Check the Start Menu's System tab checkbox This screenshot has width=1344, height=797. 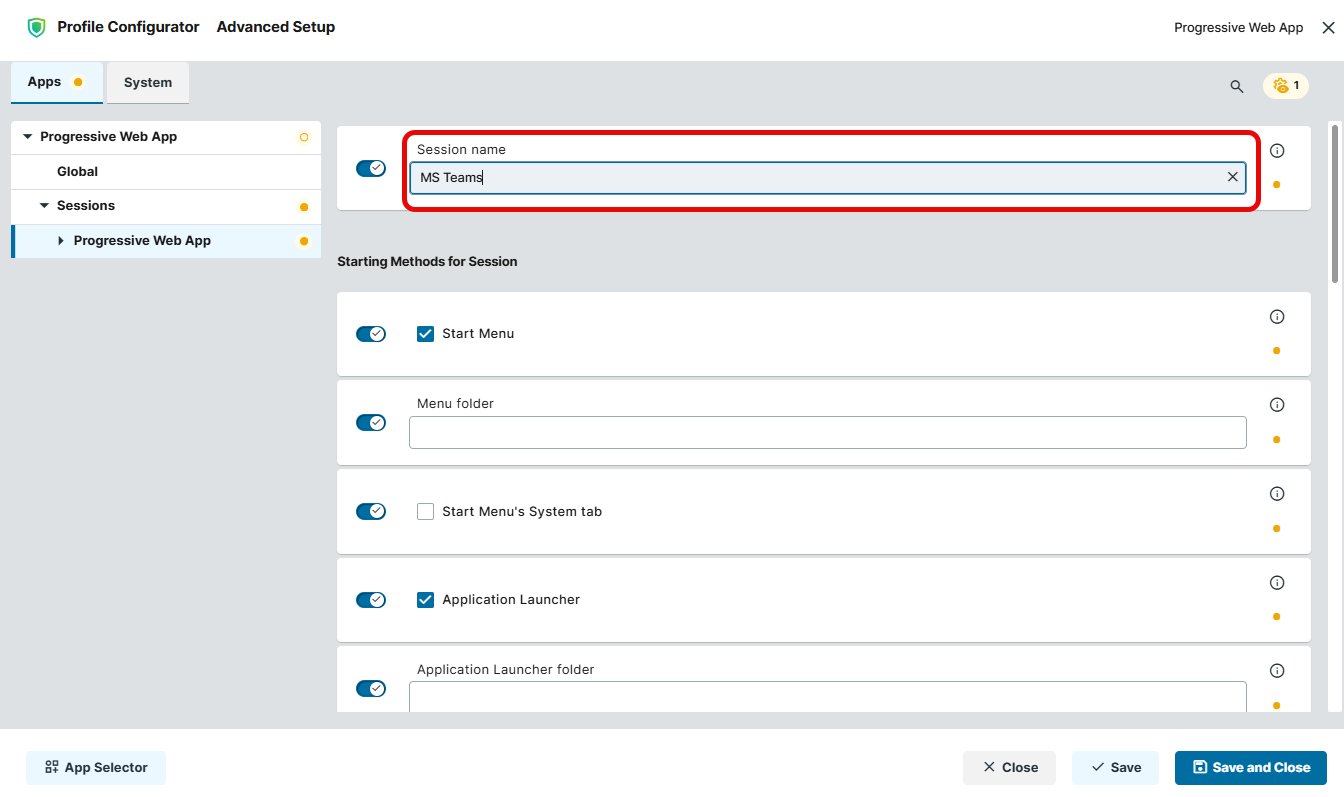pyautogui.click(x=425, y=512)
